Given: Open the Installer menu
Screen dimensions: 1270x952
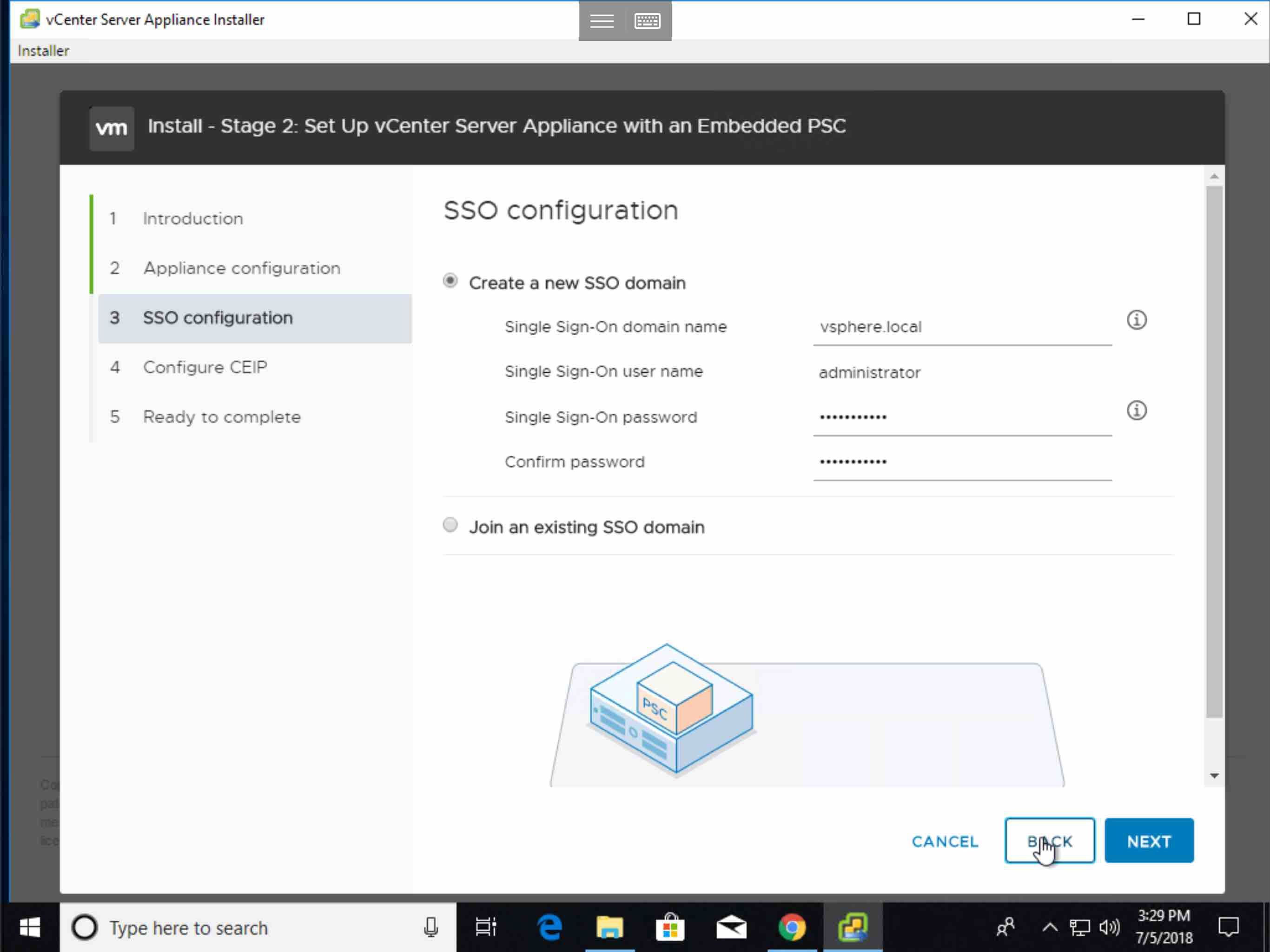Looking at the screenshot, I should tap(43, 51).
